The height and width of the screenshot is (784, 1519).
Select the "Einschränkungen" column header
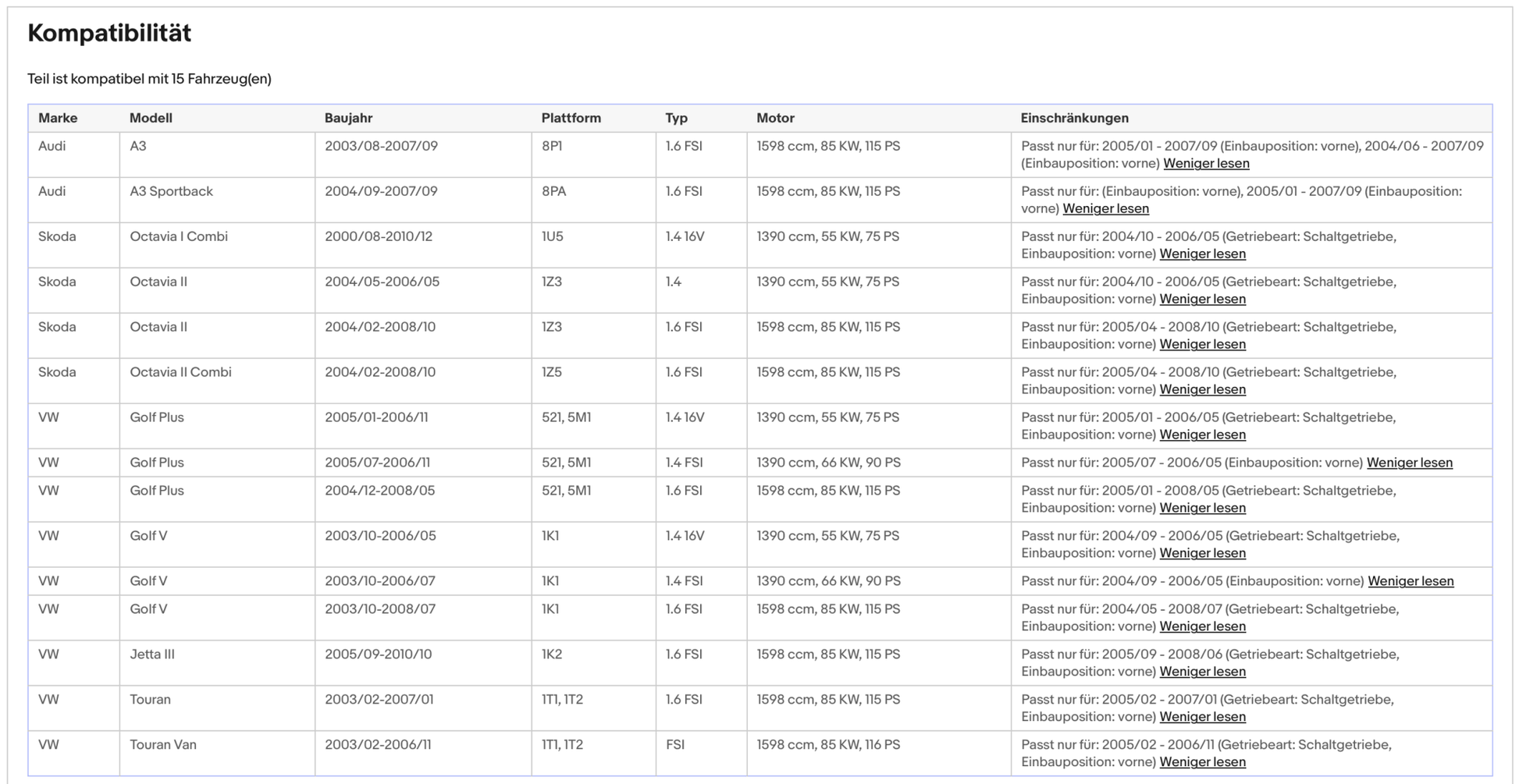click(x=1074, y=119)
